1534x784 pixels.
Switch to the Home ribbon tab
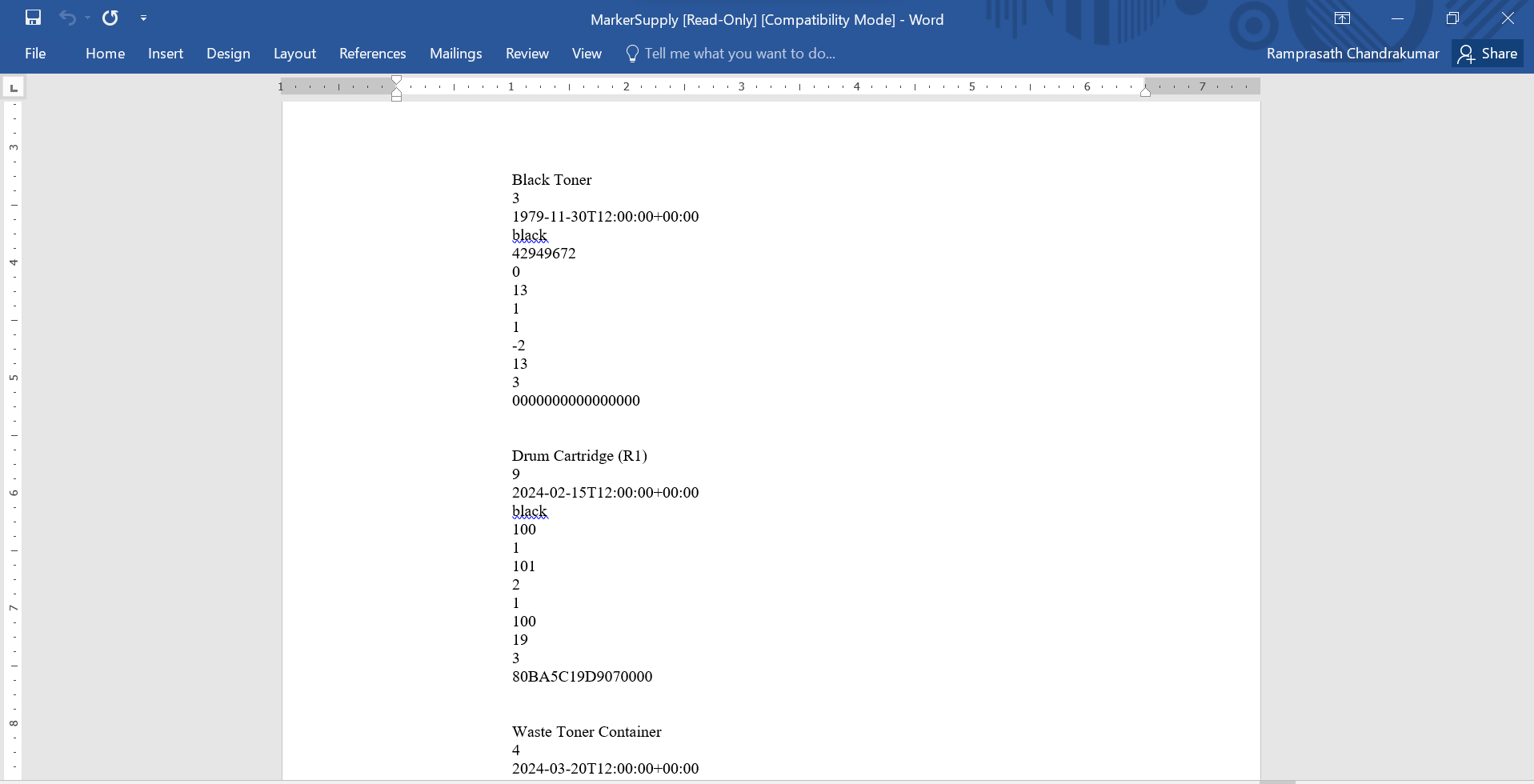coord(105,54)
